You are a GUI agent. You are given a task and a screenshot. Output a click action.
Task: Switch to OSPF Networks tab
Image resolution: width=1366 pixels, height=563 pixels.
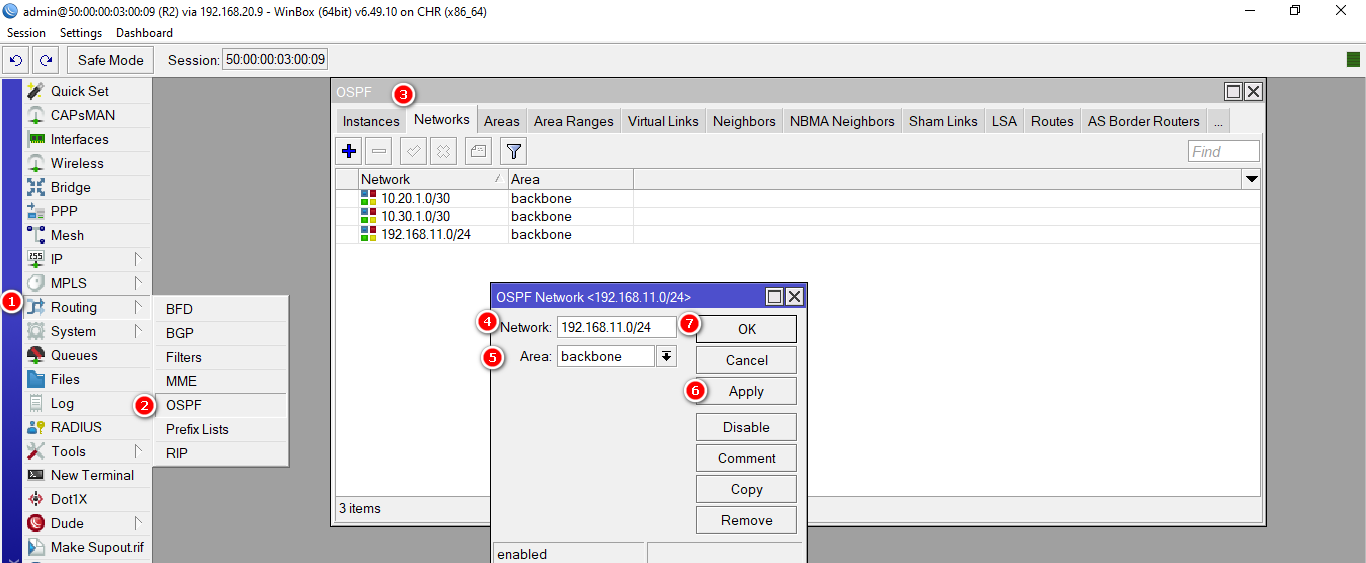(x=441, y=119)
